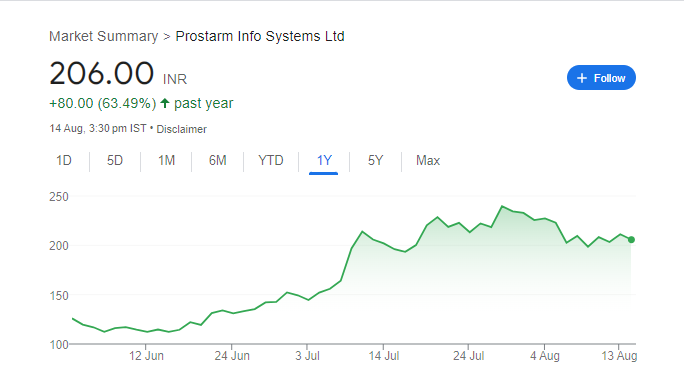This screenshot has width=684, height=381.
Task: Click the 3 Jul axis label
Action: point(307,356)
